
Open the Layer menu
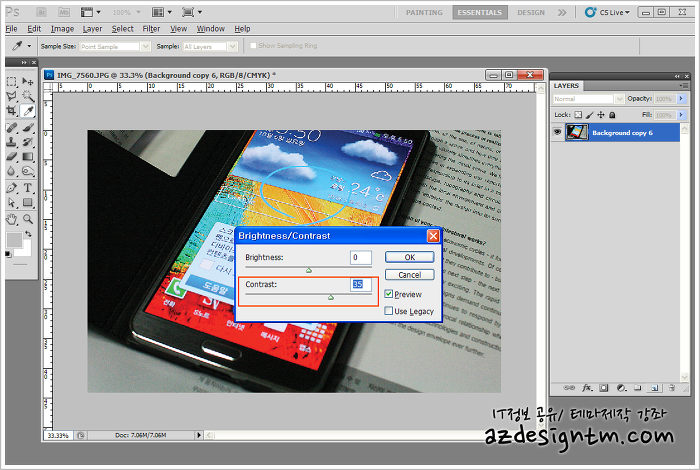tap(92, 29)
